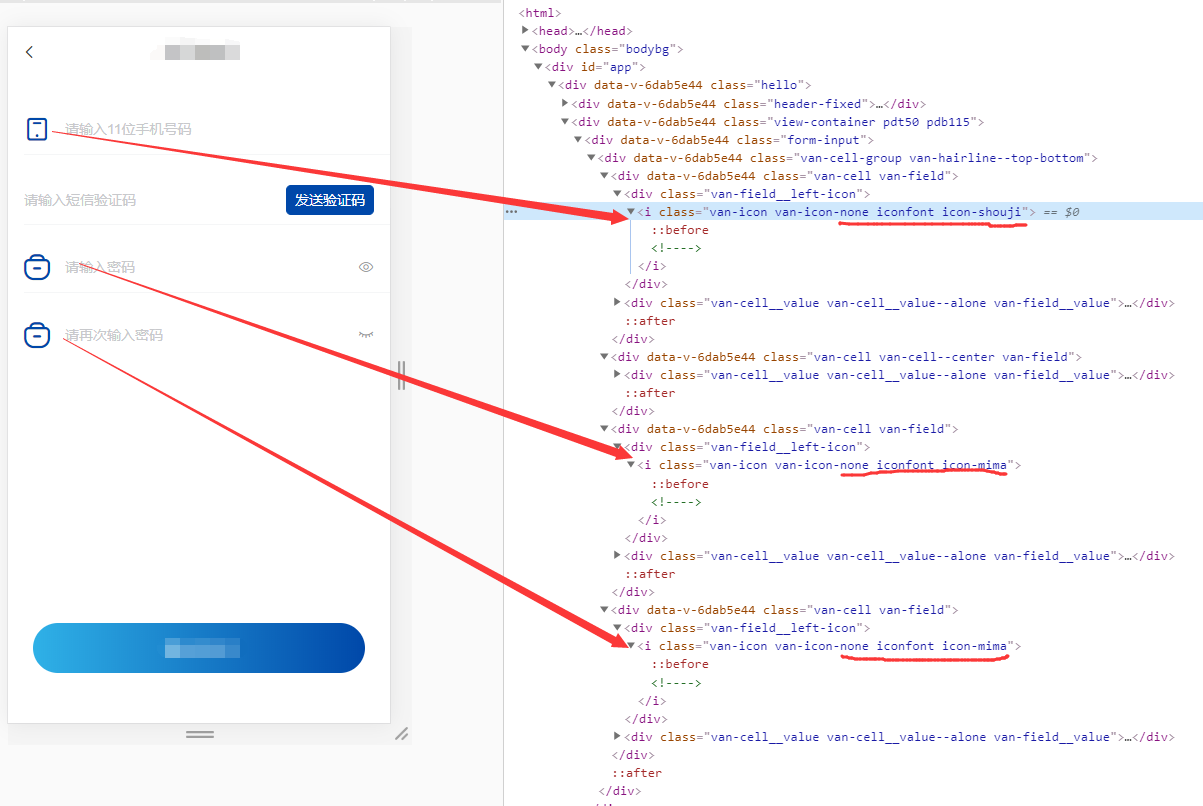
Task: Click the blue submit button at form bottom
Action: (199, 648)
